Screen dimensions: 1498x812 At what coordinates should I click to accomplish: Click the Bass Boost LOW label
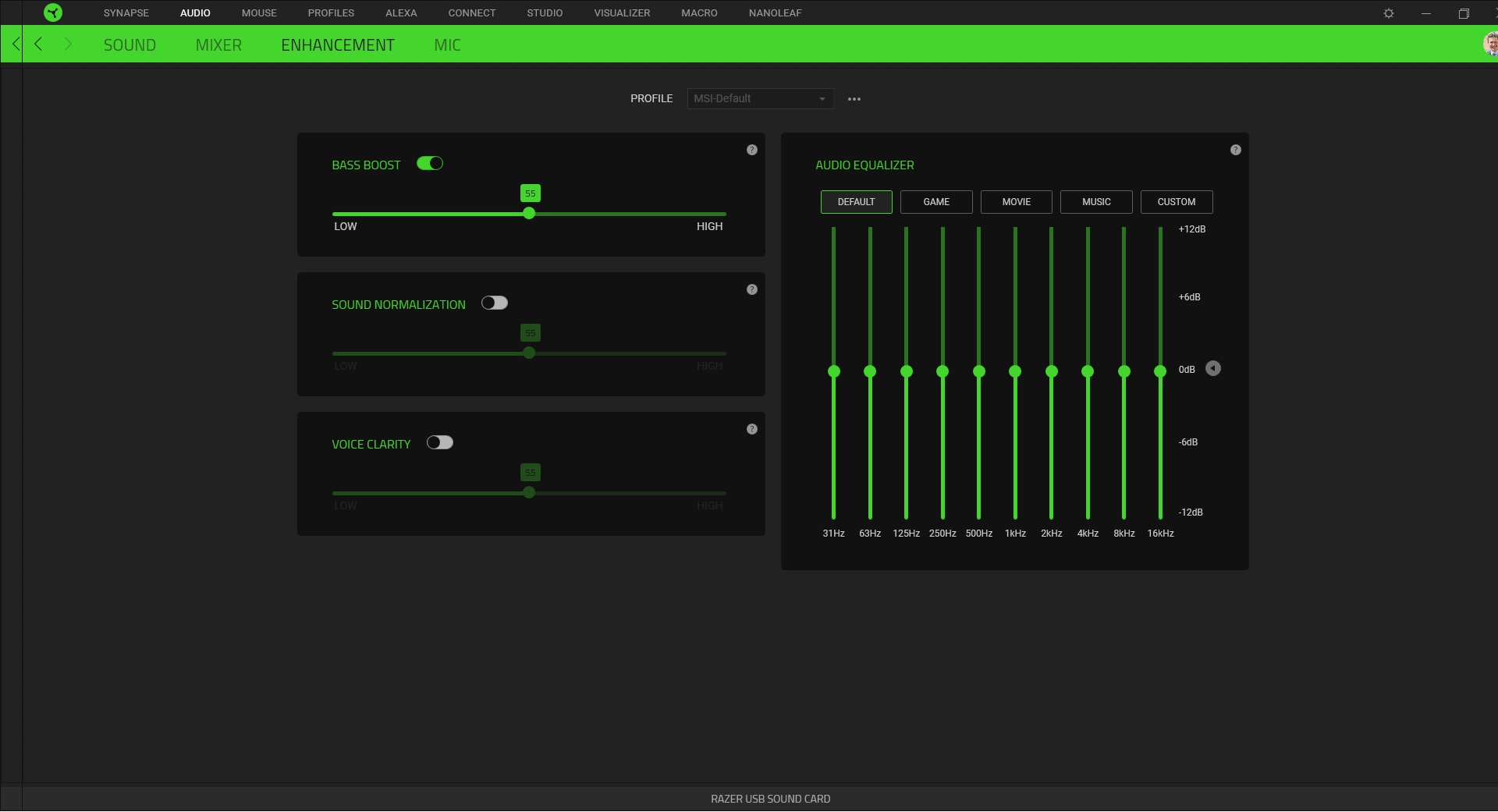coord(346,226)
